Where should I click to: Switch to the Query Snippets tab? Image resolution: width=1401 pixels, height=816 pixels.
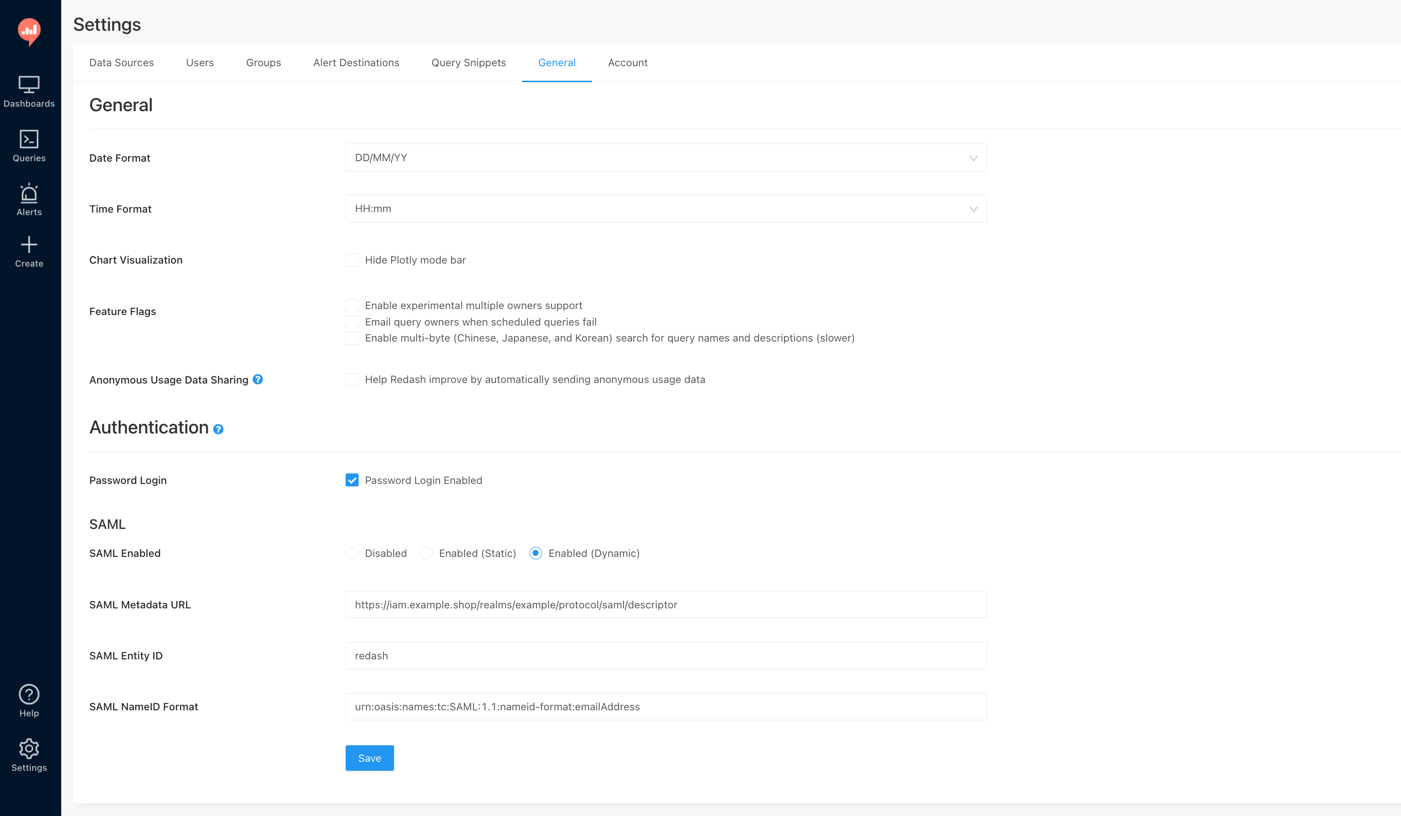click(468, 63)
